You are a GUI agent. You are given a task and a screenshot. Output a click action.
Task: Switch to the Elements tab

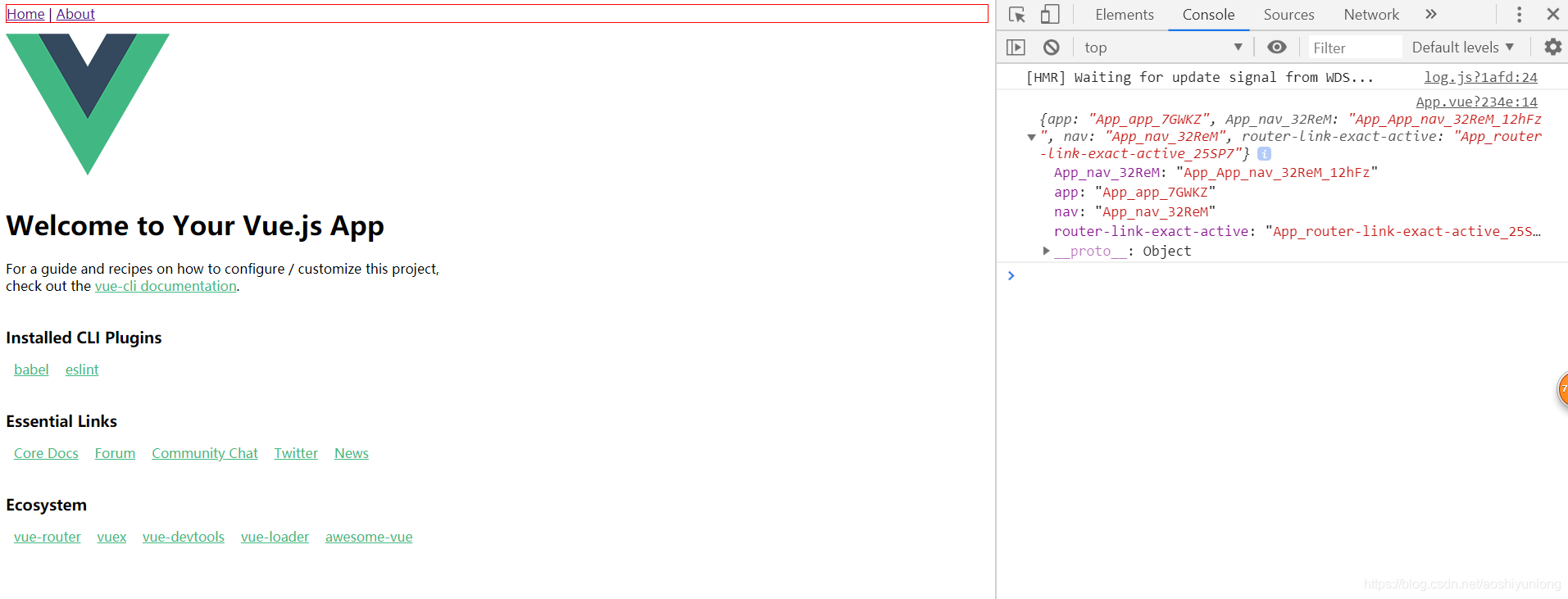(x=1124, y=15)
